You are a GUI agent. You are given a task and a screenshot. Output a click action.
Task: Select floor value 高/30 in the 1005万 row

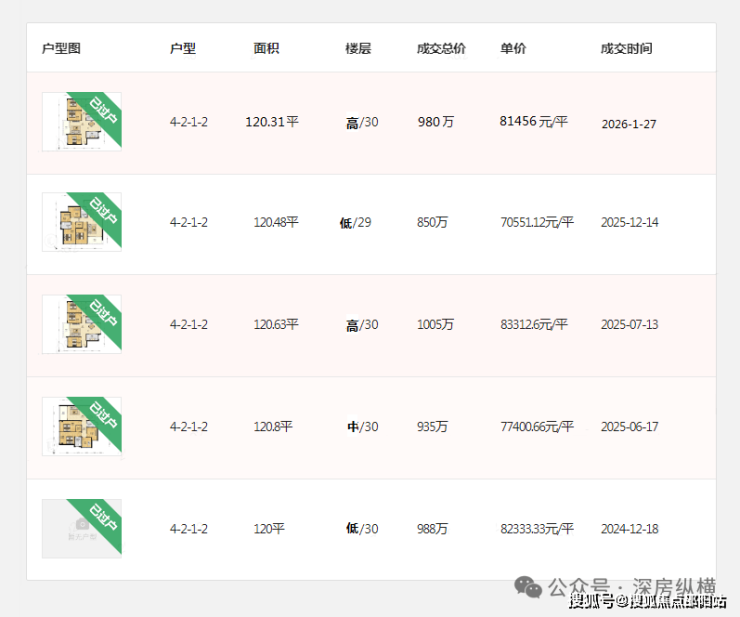[x=362, y=325]
